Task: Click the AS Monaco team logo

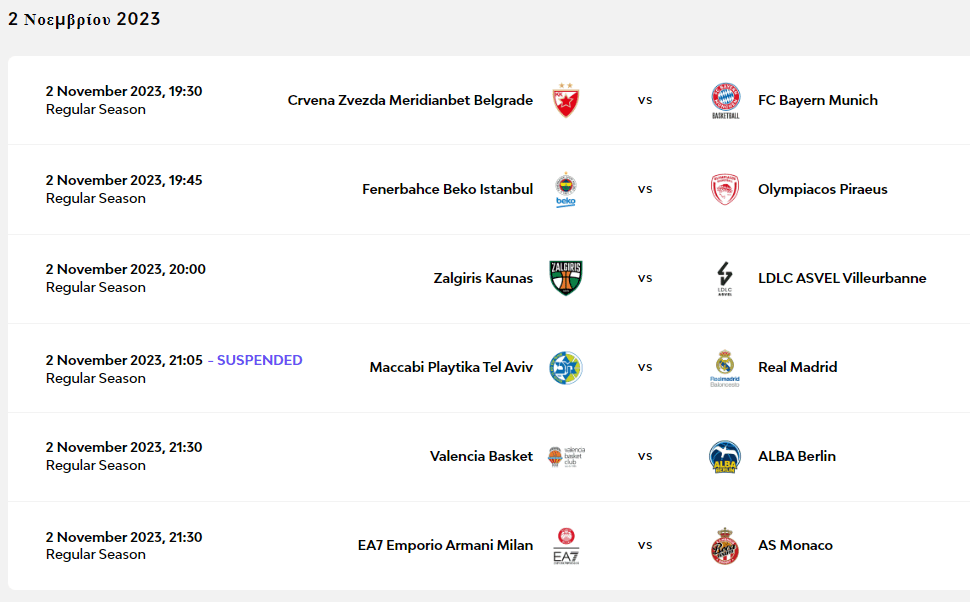Action: [725, 545]
